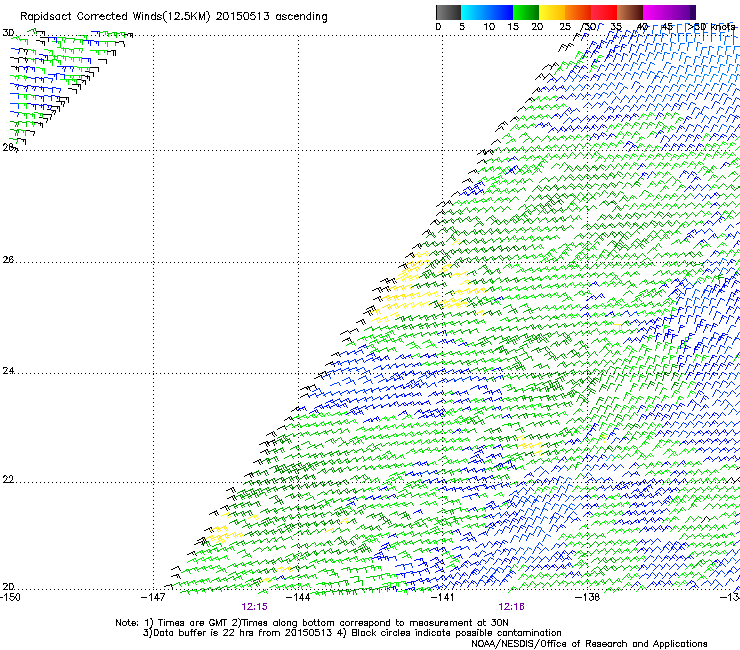Click the title text 'Rapidscat Corrected Winds(12.5KM)'
The width and height of the screenshot is (740, 650).
tap(115, 16)
